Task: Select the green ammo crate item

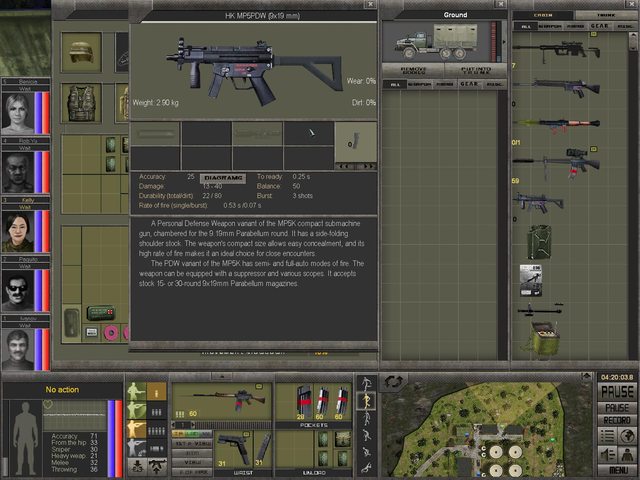Action: pos(543,340)
